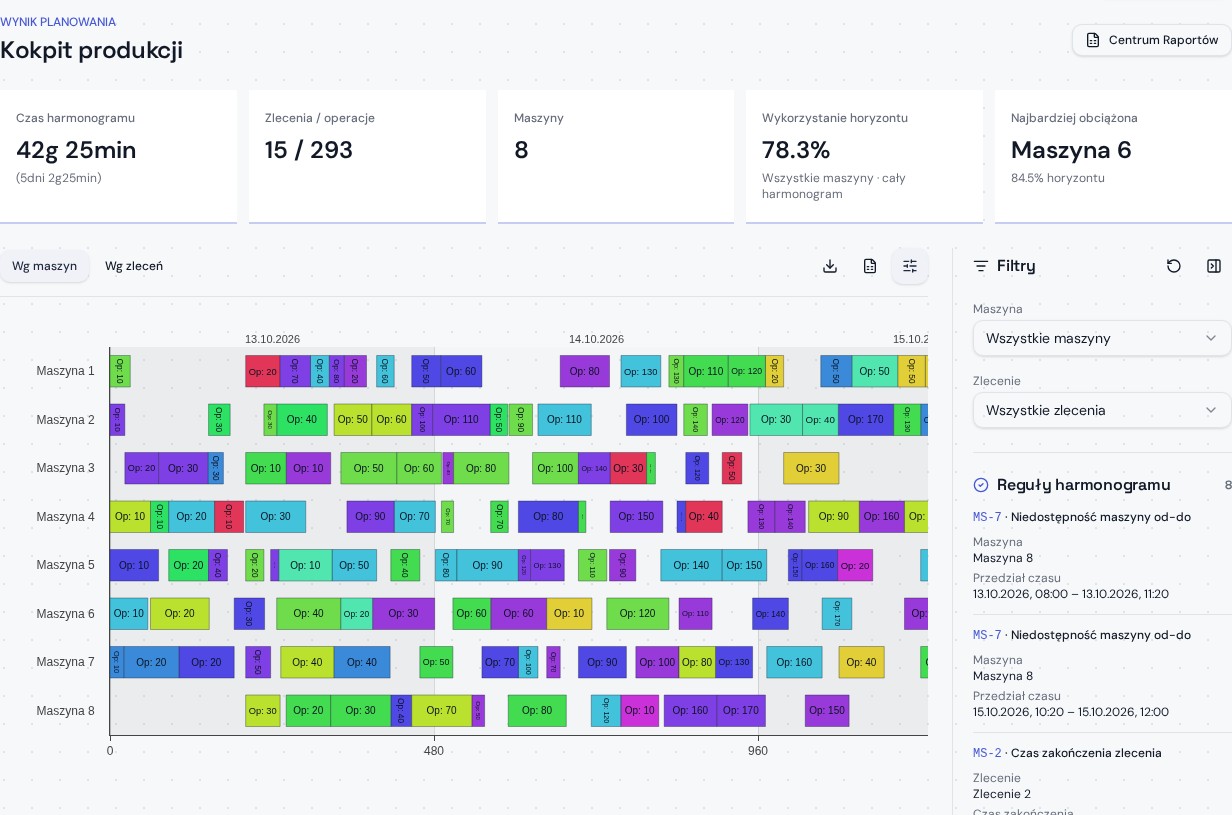Click the check icon beside Reguły harmonogramu
Viewport: 1232px width, 815px height.
pos(981,485)
